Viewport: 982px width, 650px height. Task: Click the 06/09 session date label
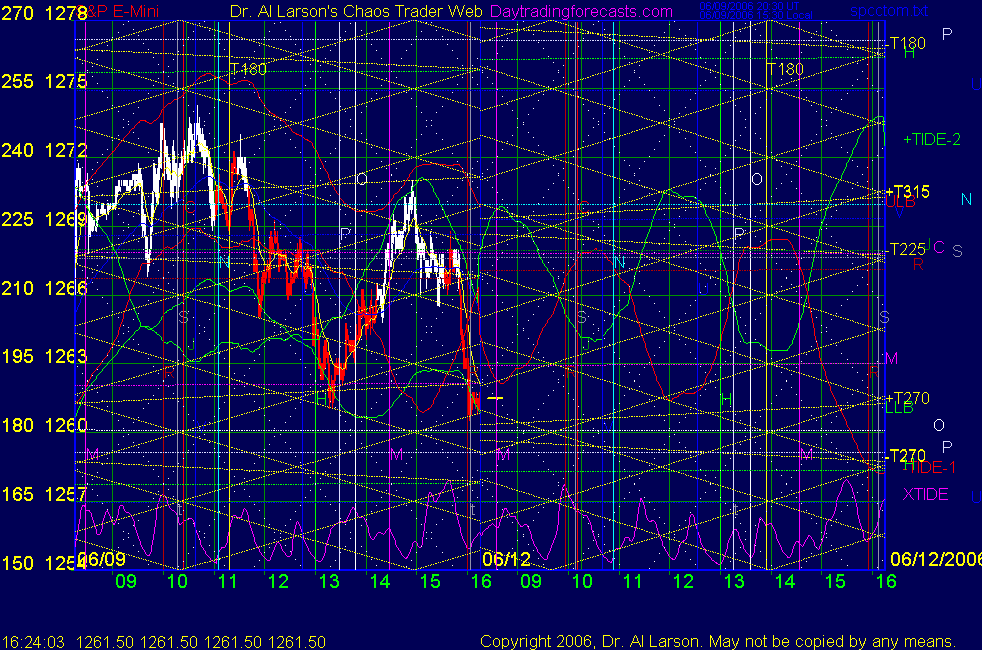click(x=103, y=559)
